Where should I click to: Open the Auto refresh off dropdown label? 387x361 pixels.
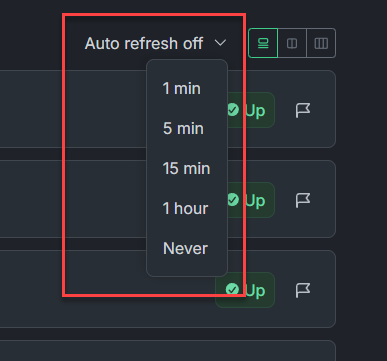144,43
